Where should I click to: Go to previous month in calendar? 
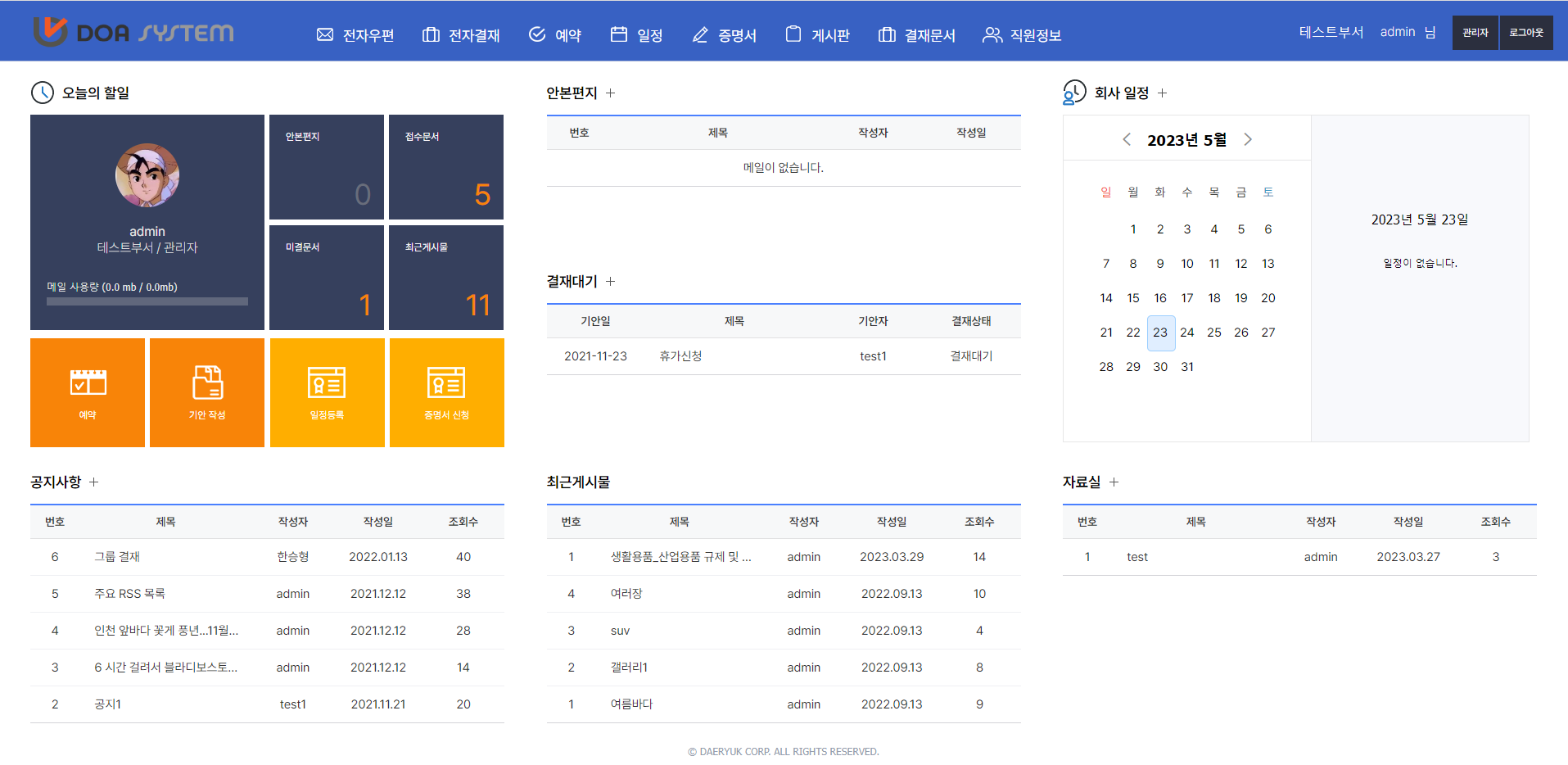point(1127,139)
